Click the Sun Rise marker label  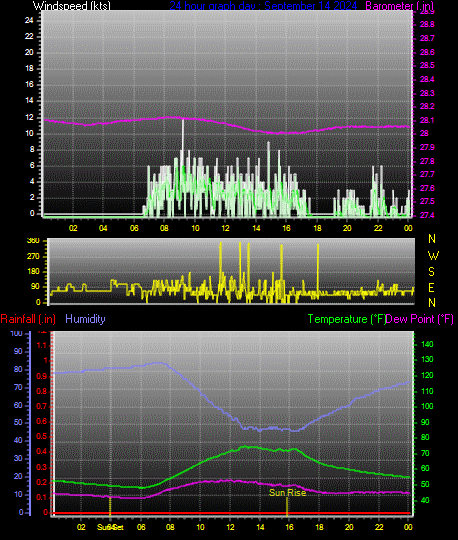point(288,492)
